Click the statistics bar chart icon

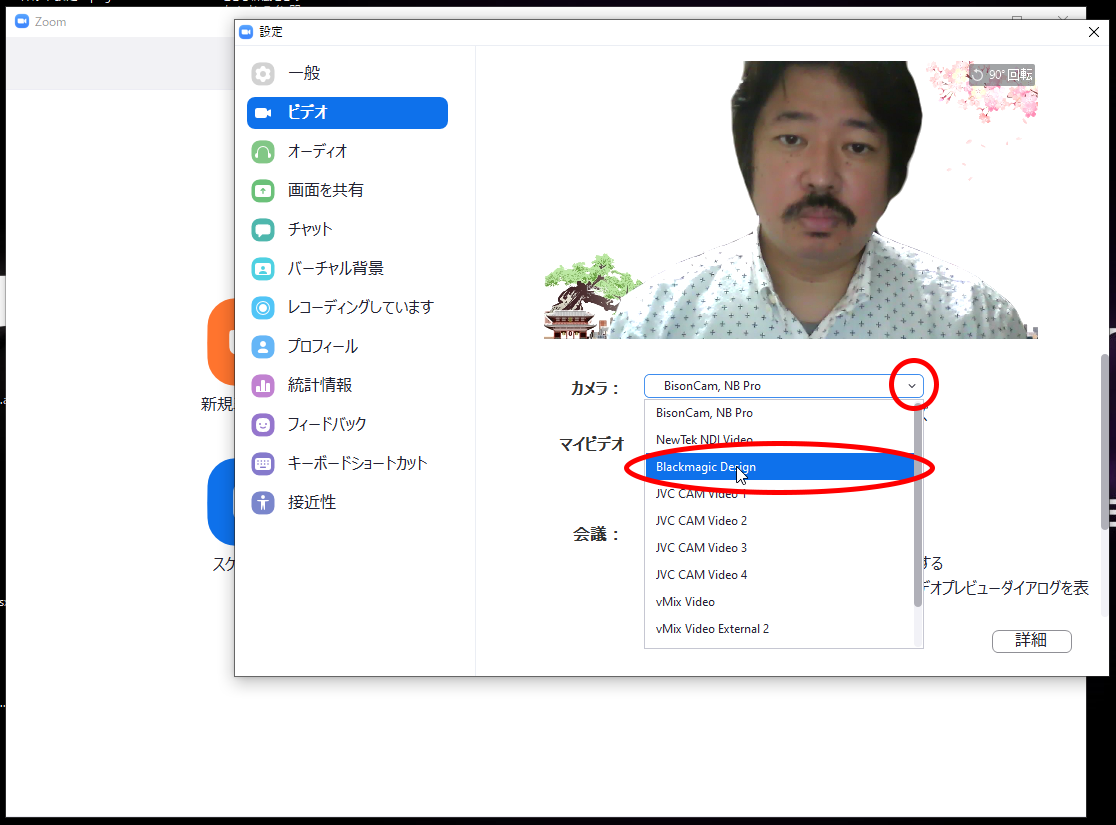pos(263,386)
